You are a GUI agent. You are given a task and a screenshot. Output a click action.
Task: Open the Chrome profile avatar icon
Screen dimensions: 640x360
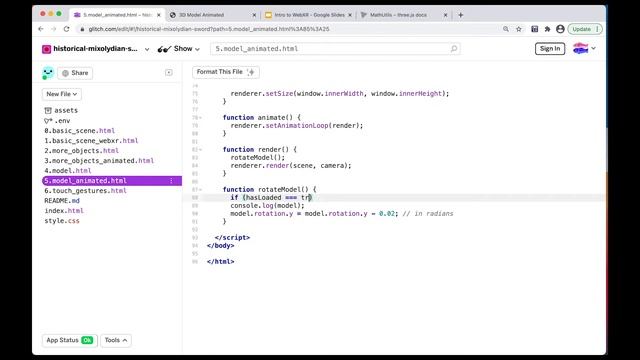pyautogui.click(x=560, y=29)
